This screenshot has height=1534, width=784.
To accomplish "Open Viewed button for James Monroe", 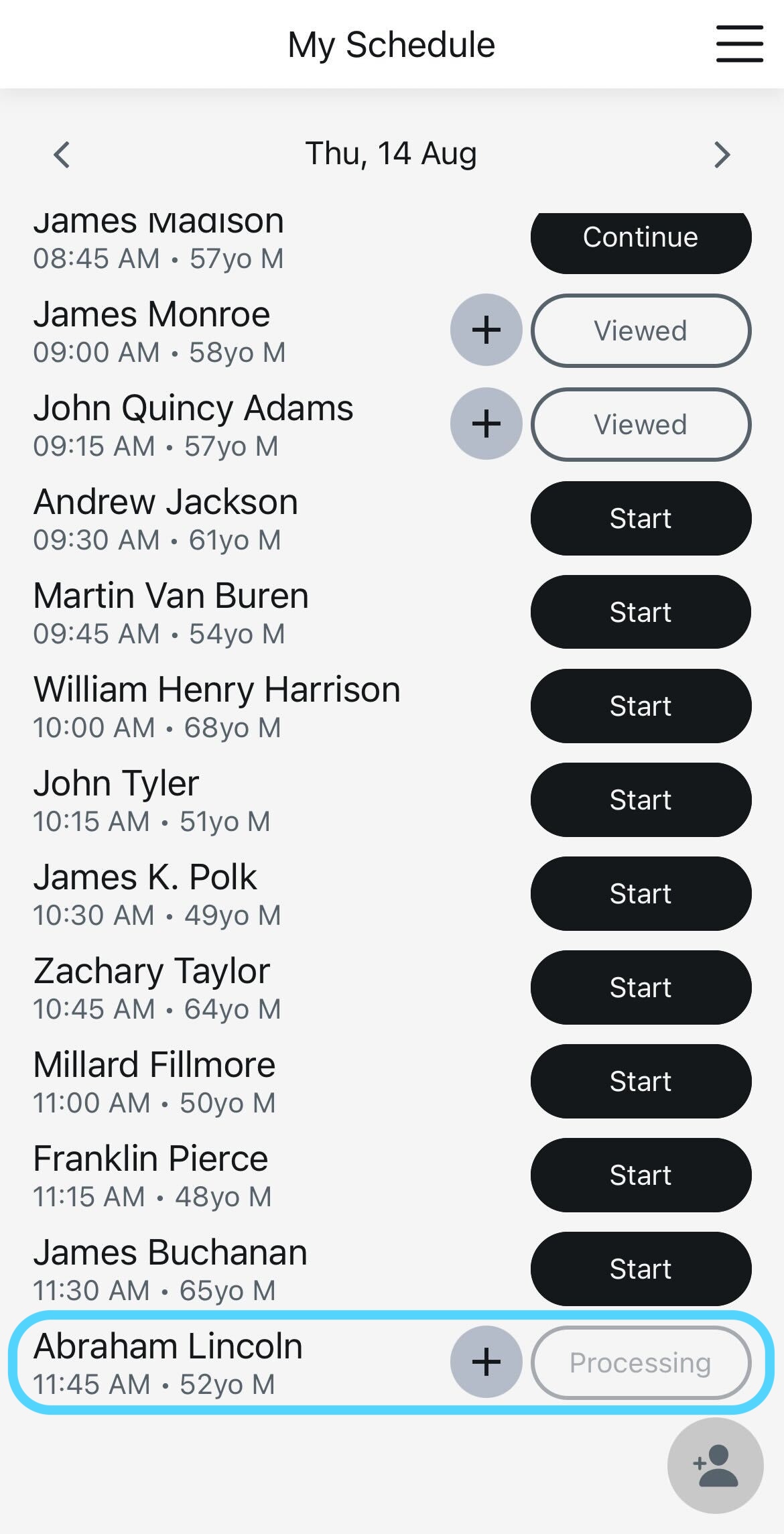I will point(641,330).
